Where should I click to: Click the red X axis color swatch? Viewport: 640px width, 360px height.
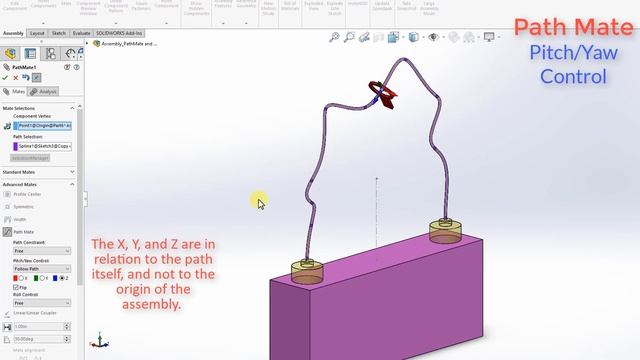16,278
